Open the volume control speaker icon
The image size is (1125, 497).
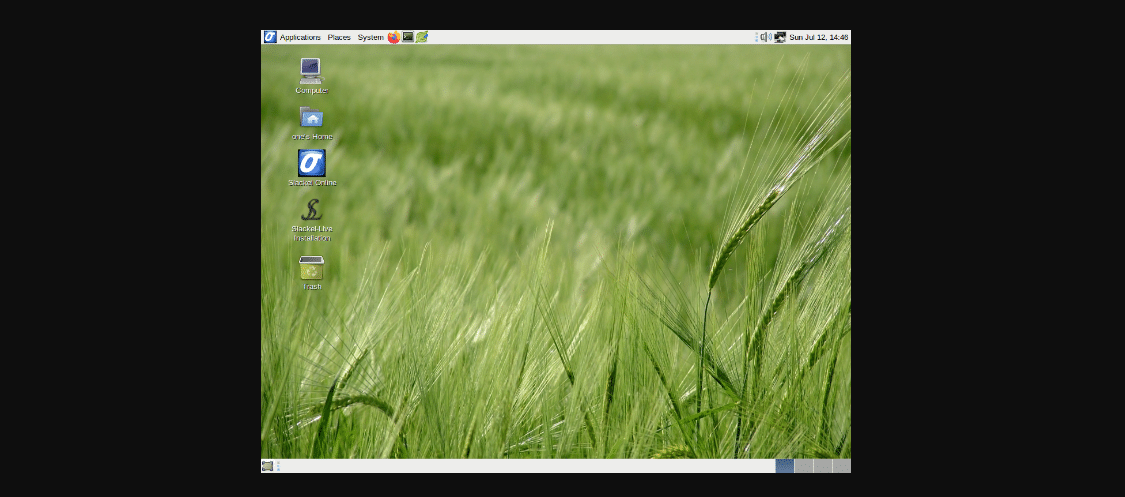coord(766,37)
